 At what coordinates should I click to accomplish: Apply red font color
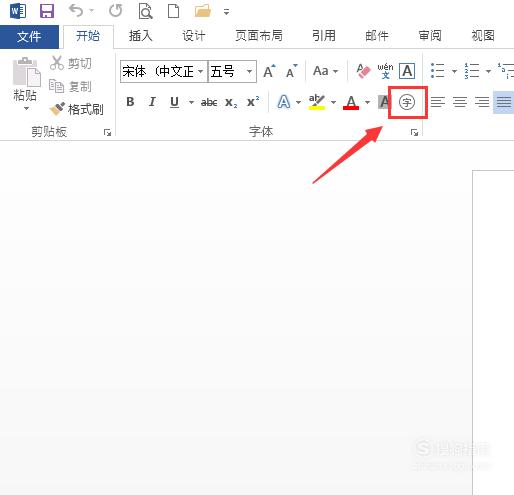(x=351, y=102)
